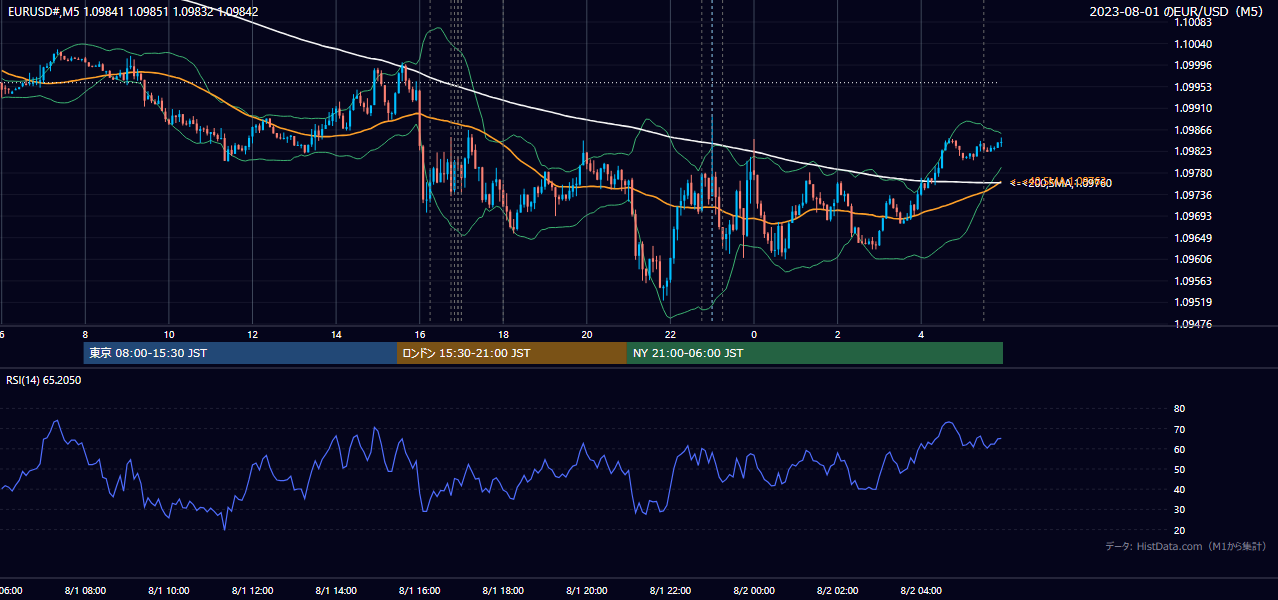1278x600 pixels.
Task: Click price axis label 1.10040
Action: [1193, 44]
